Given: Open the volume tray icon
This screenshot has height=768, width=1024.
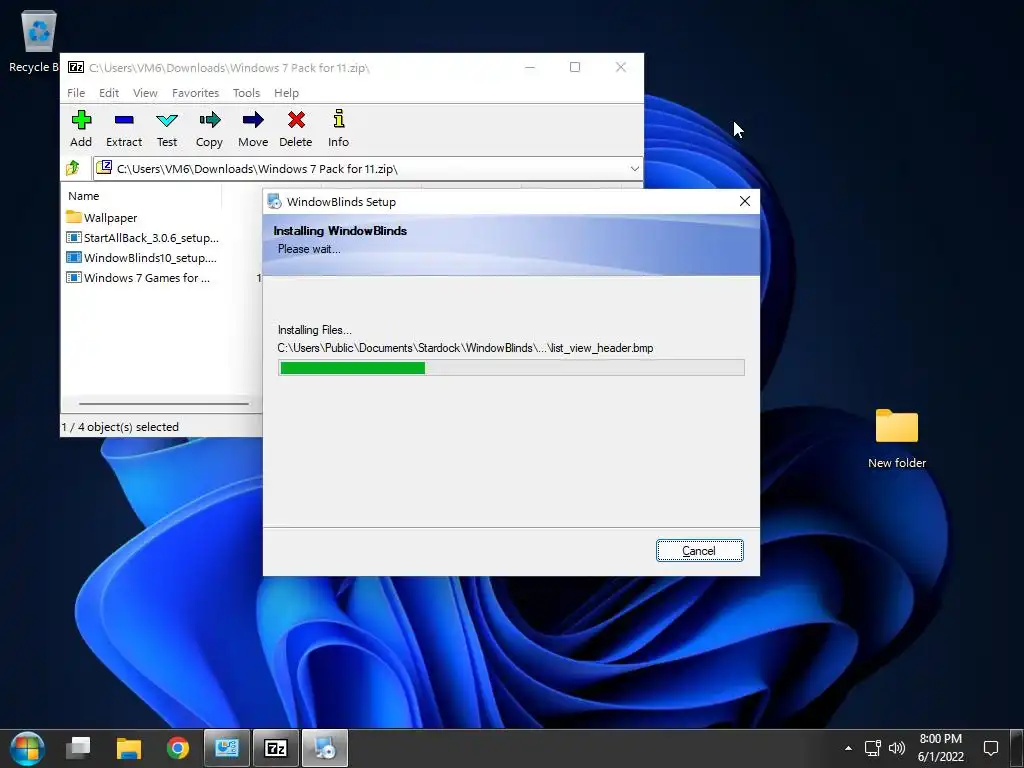Looking at the screenshot, I should 897,748.
